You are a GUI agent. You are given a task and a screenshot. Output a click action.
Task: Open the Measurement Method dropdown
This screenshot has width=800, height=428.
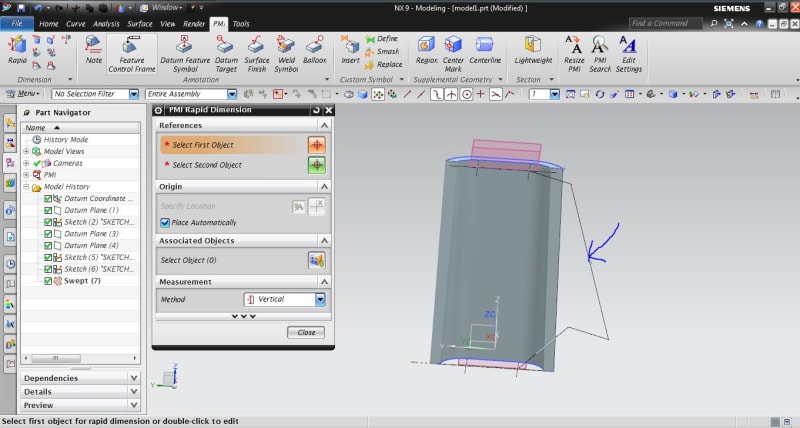tap(320, 299)
